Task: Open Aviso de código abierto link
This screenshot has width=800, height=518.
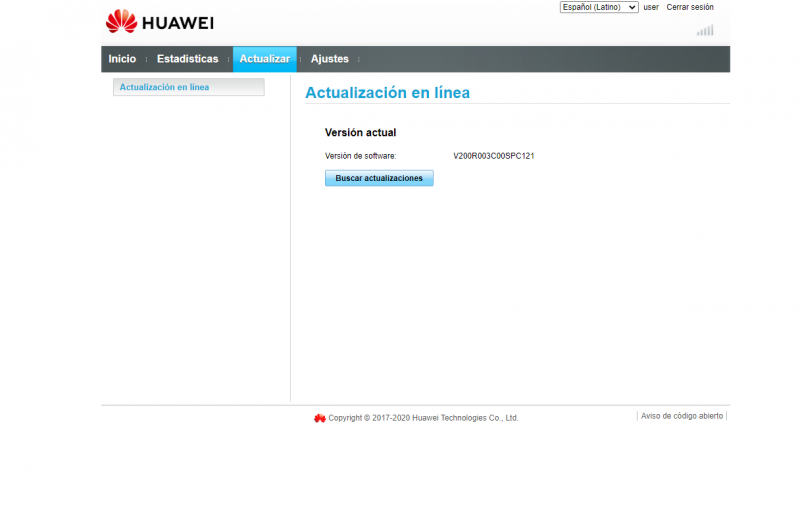Action: coord(682,415)
